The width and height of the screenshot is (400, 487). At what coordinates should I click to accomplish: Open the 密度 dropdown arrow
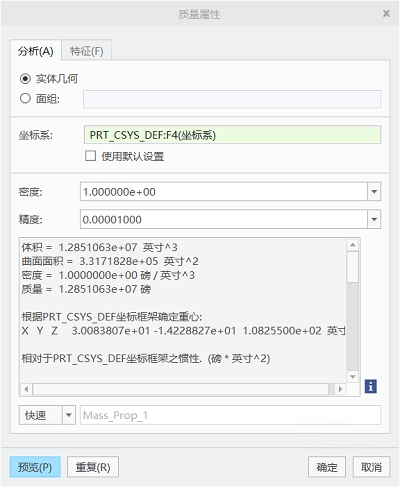(374, 192)
